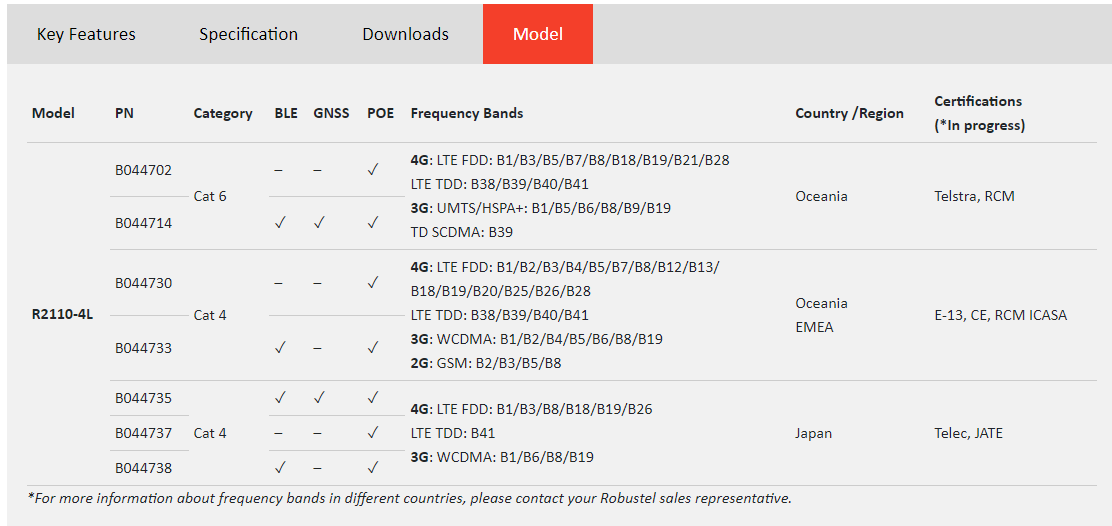Click the POE checkmark in B044730 row
Viewport: 1112px width, 526px height.
372,283
